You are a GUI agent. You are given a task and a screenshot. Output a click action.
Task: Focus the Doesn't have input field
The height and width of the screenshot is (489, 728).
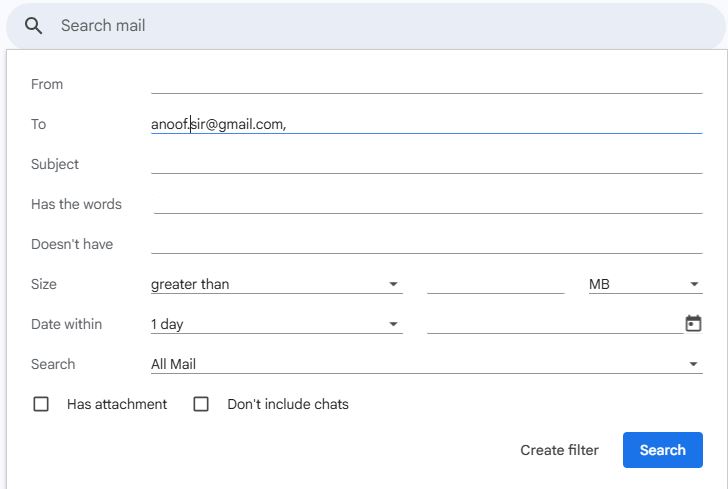[426, 243]
